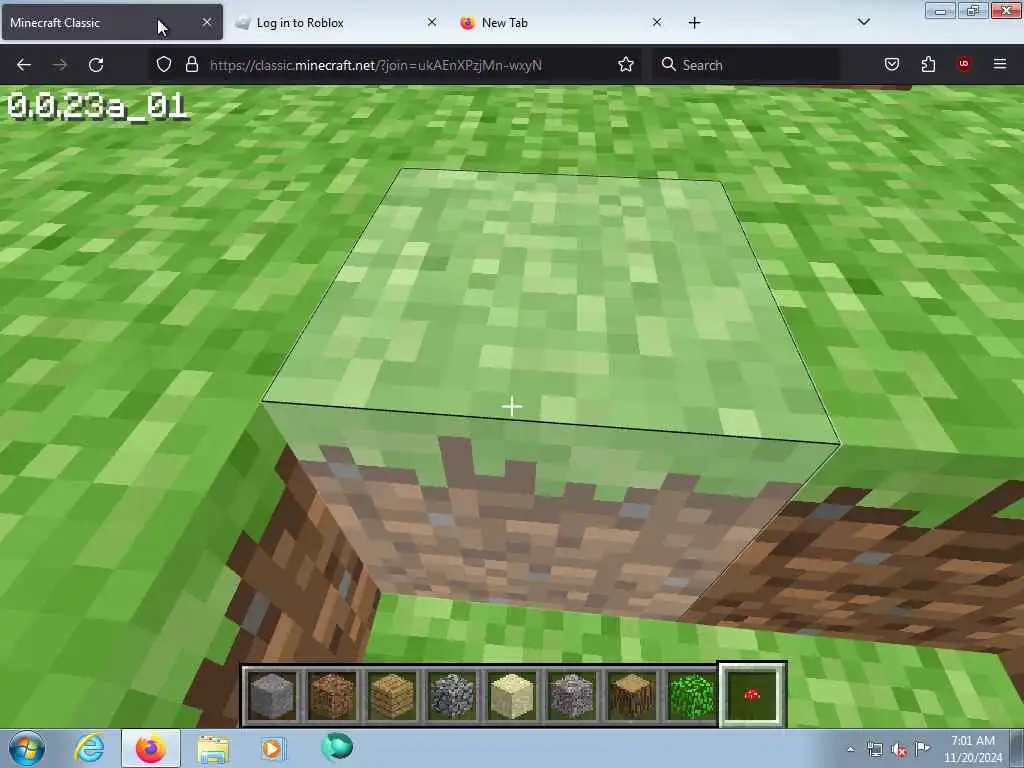This screenshot has width=1024, height=768.
Task: Select the leaves block in hotbar
Action: coord(692,695)
